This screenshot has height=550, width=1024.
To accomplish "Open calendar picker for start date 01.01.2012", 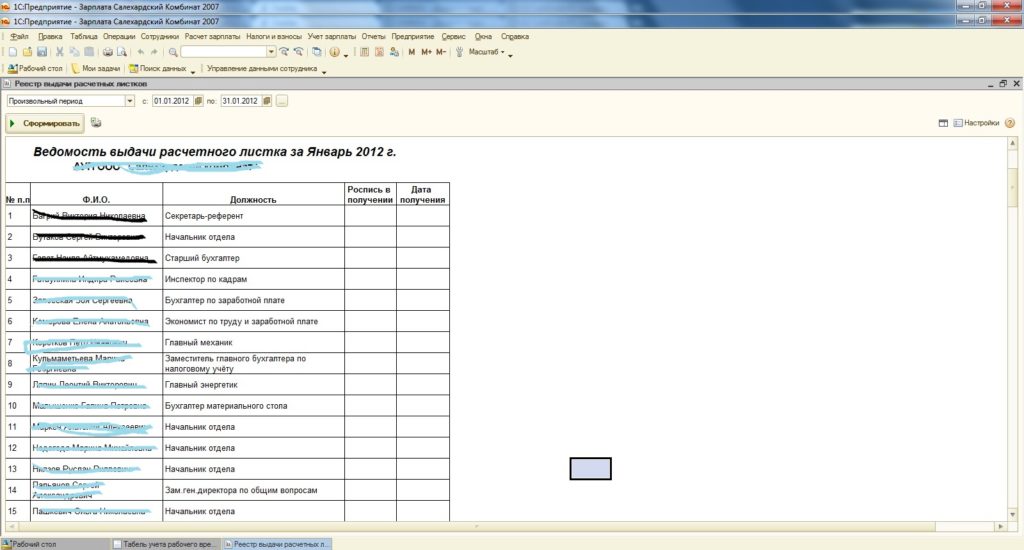I will click(x=198, y=101).
